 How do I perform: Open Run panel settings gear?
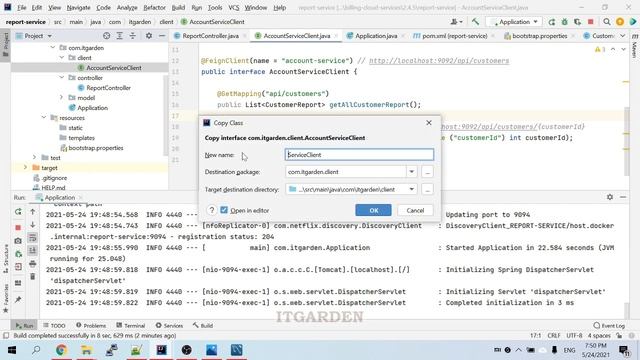pos(610,197)
